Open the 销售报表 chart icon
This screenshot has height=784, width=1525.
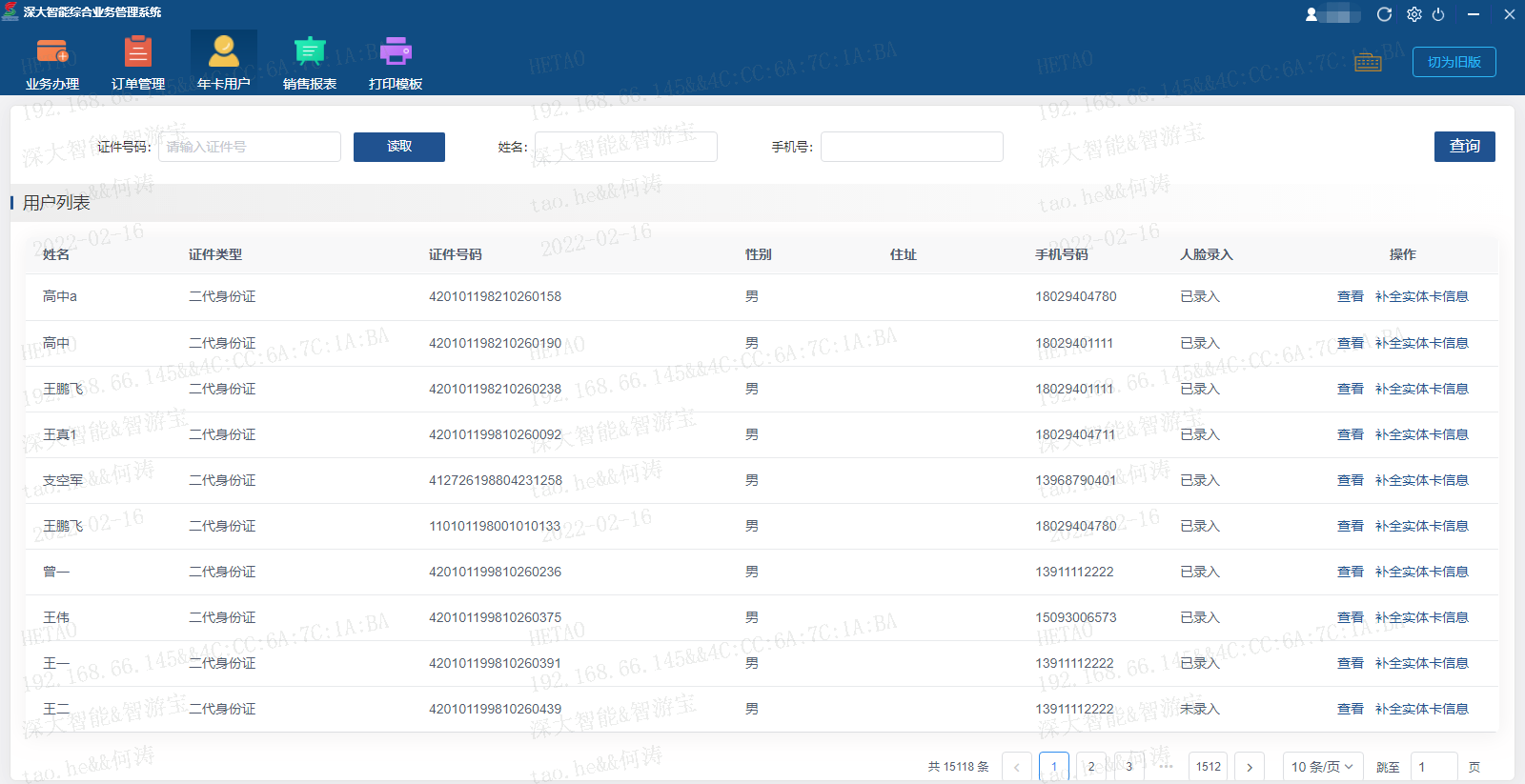point(310,51)
